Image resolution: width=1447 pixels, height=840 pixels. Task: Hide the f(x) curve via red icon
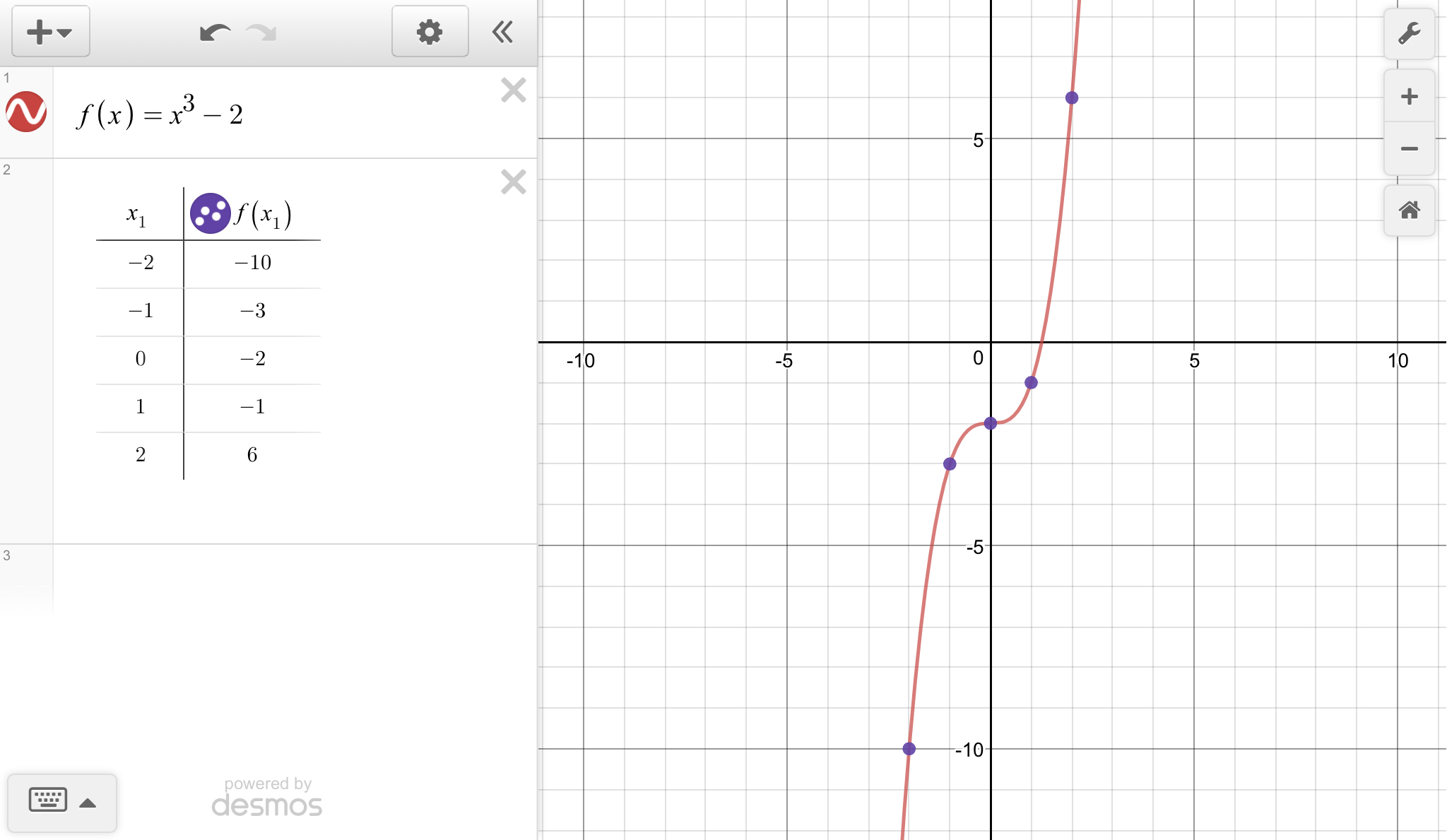click(x=26, y=112)
